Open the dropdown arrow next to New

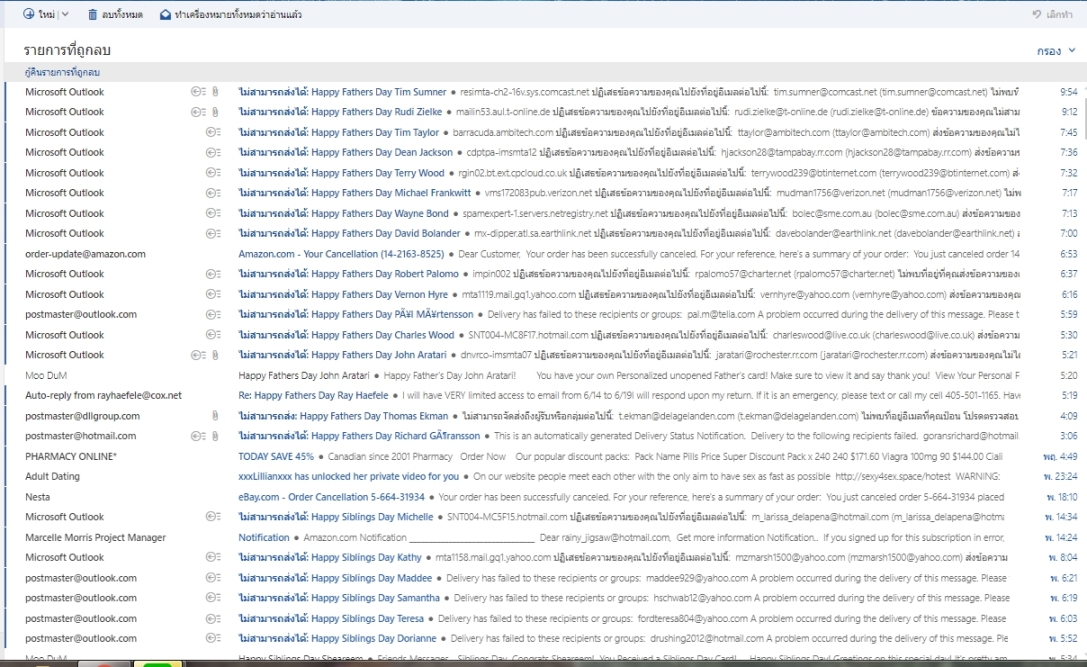tap(65, 14)
